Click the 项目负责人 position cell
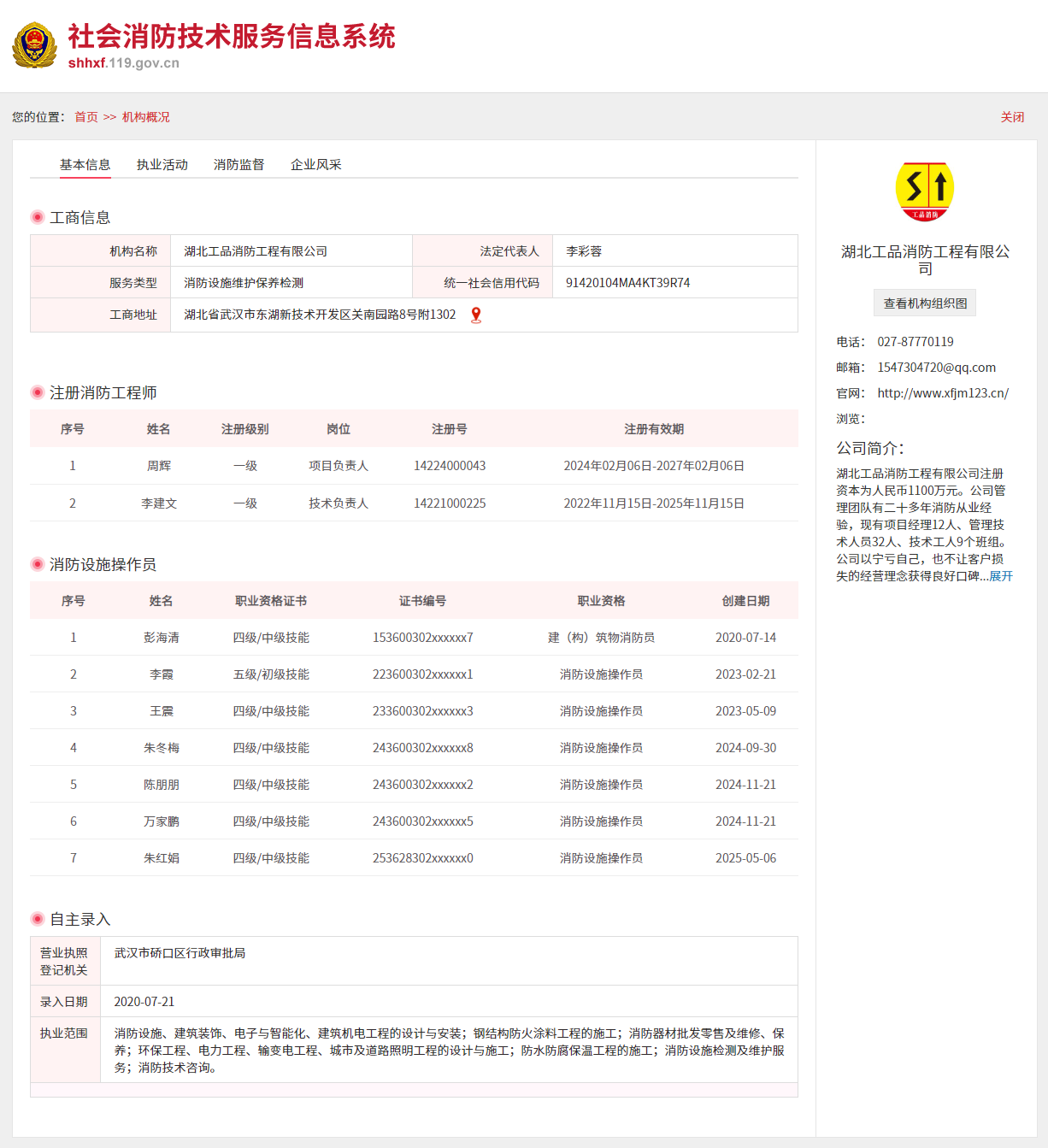 pos(339,466)
